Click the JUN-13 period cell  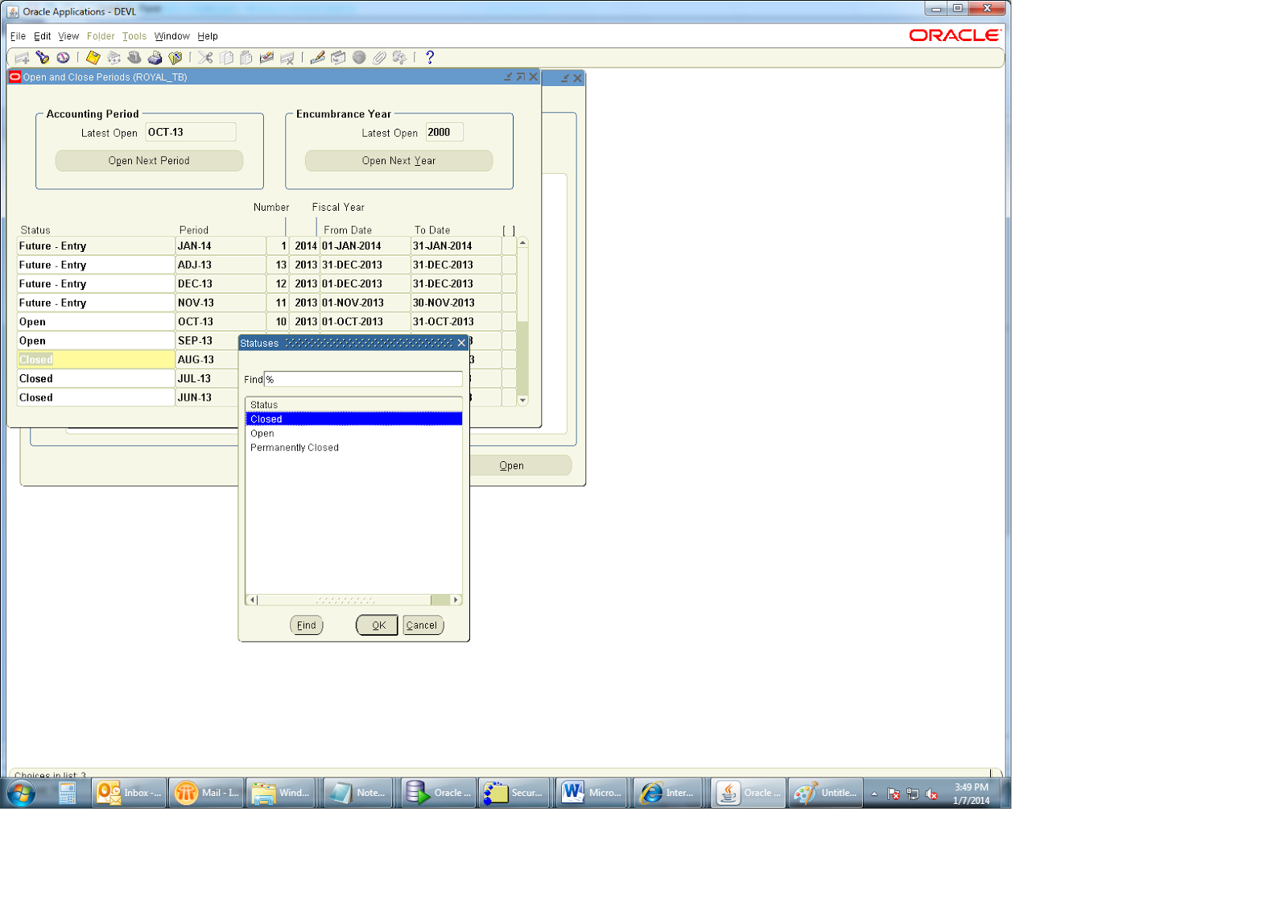208,398
